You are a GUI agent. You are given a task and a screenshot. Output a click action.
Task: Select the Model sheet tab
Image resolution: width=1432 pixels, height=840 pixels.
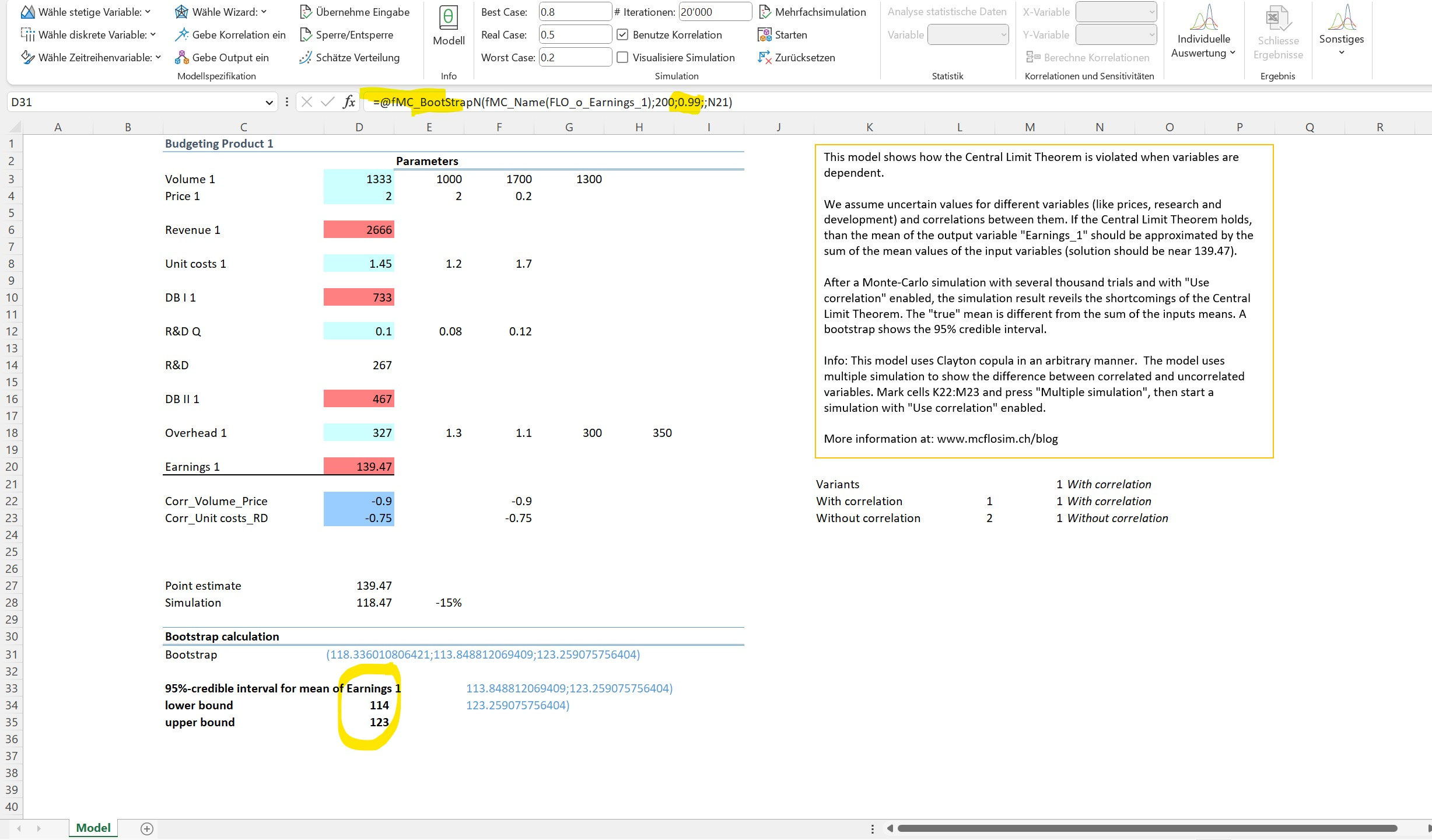pyautogui.click(x=92, y=827)
